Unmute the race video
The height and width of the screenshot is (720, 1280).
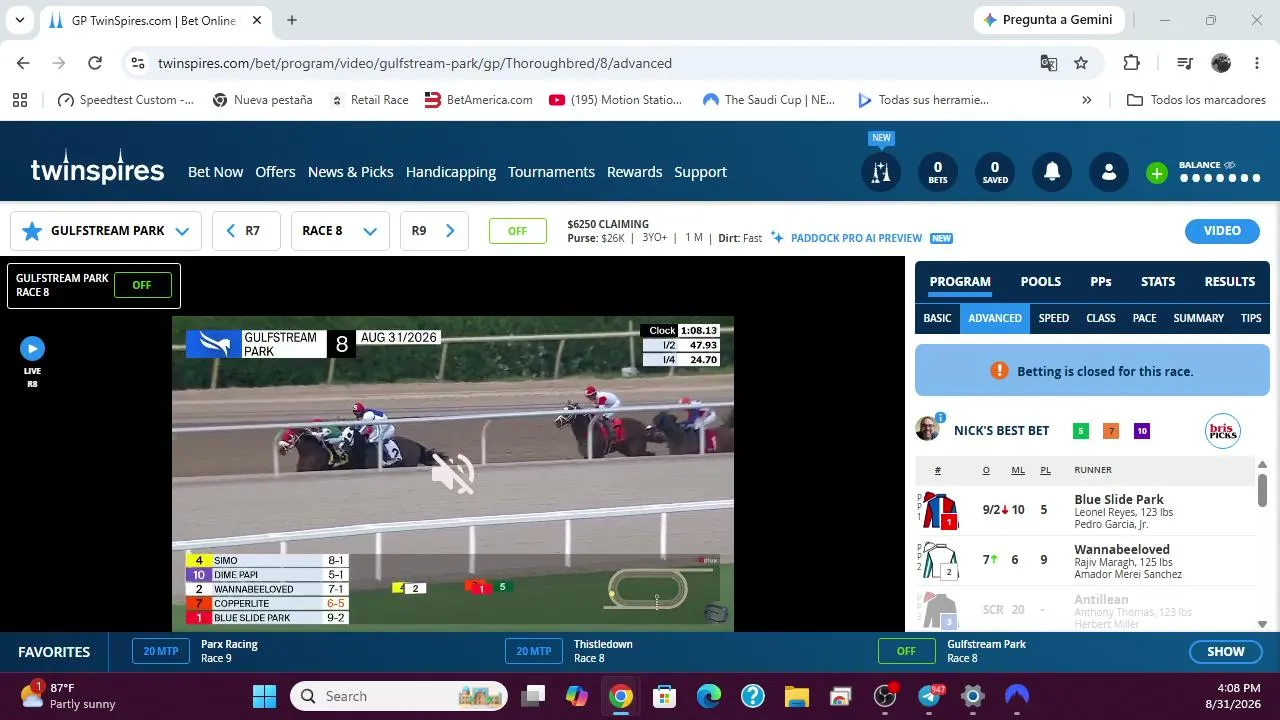pos(453,473)
